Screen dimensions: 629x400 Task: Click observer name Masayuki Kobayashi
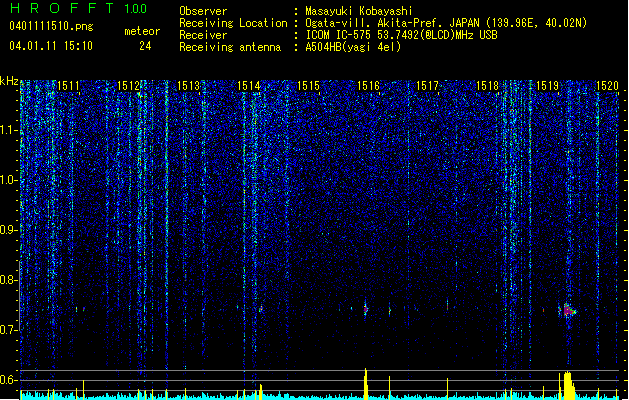click(359, 11)
